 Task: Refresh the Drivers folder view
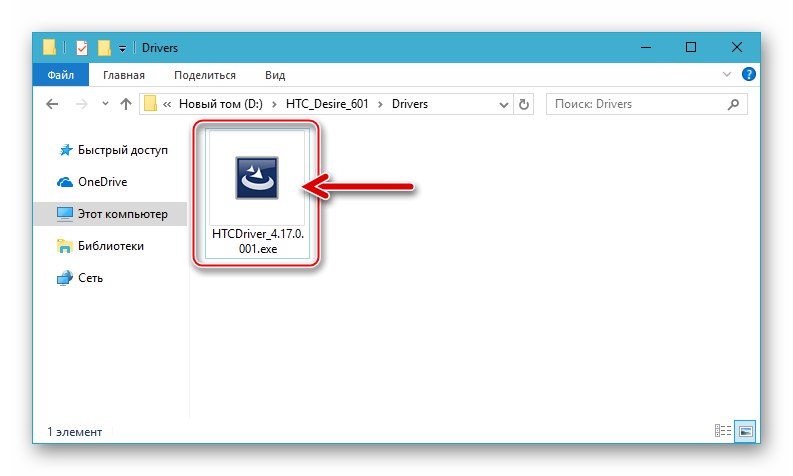pyautogui.click(x=524, y=104)
